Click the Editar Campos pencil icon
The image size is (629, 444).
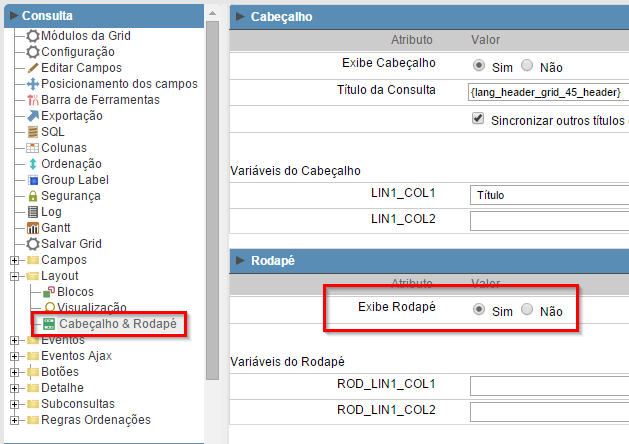[x=33, y=68]
